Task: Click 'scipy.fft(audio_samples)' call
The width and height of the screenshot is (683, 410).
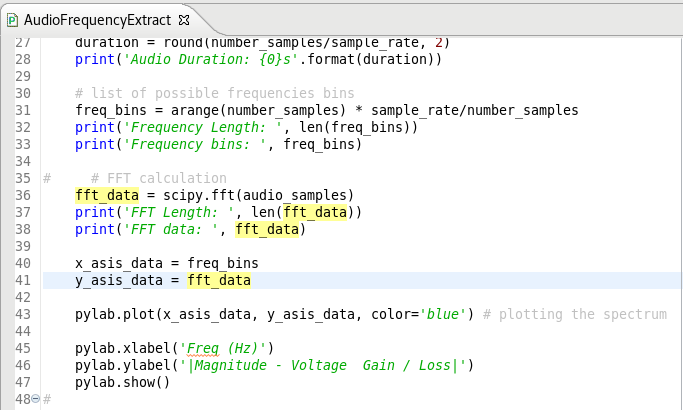Action: pos(259,195)
